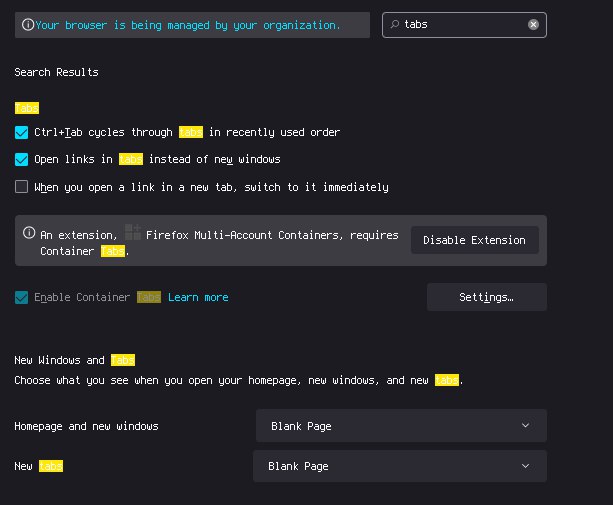Click the 'New tabs' label
The image size is (613, 505).
click(x=39, y=466)
